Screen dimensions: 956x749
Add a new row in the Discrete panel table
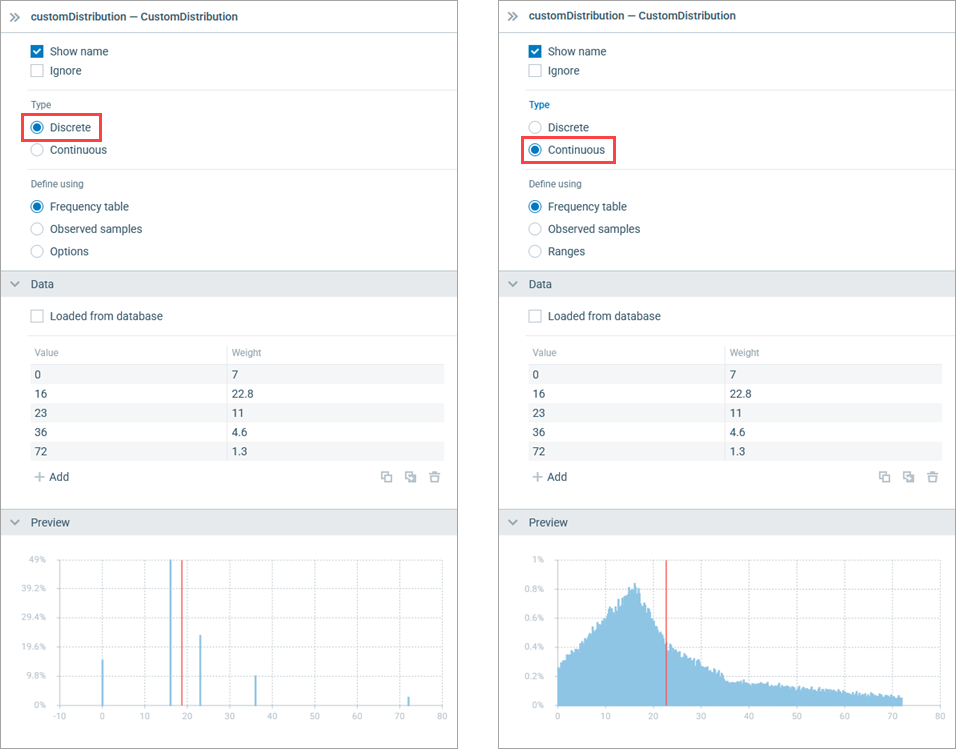pos(52,477)
